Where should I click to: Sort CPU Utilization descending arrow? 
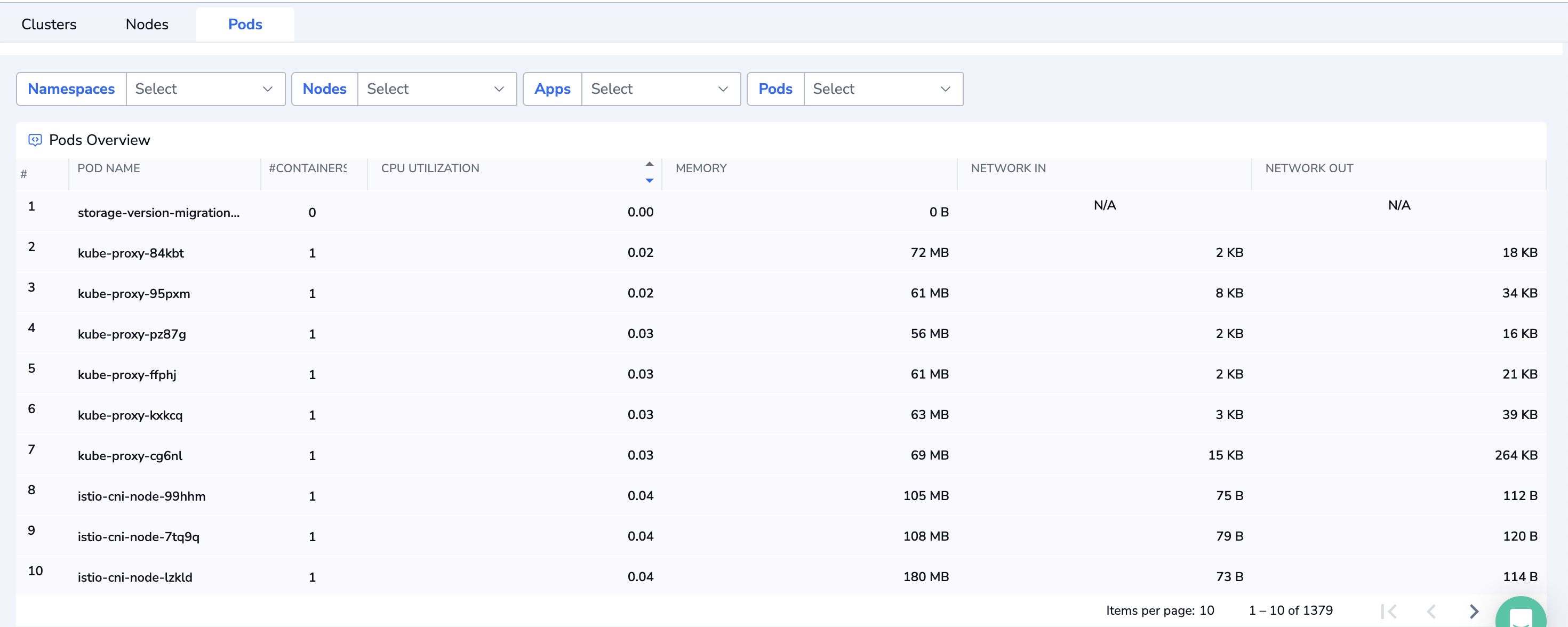[650, 180]
